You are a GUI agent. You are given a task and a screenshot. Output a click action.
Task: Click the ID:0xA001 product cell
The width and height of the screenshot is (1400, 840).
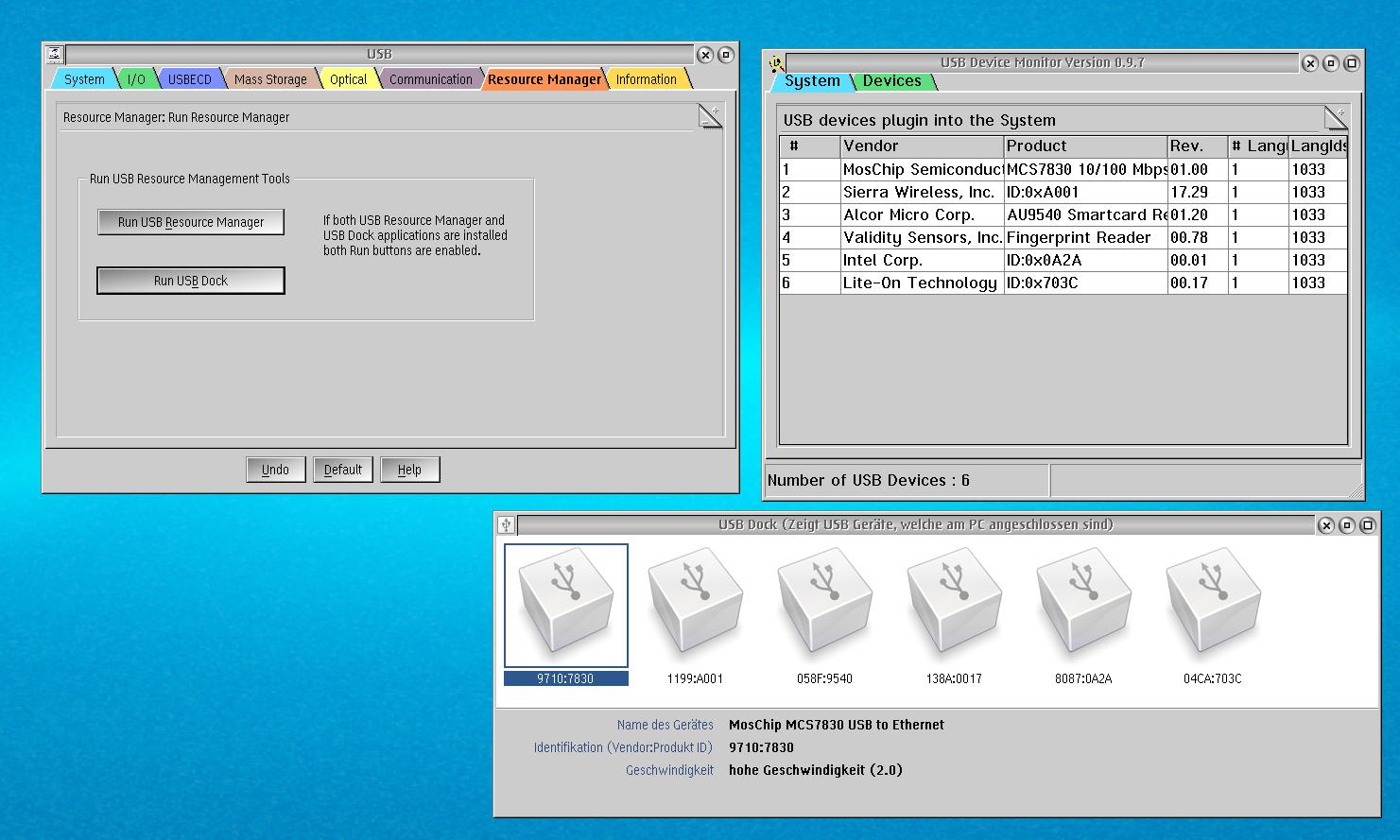pos(1085,193)
